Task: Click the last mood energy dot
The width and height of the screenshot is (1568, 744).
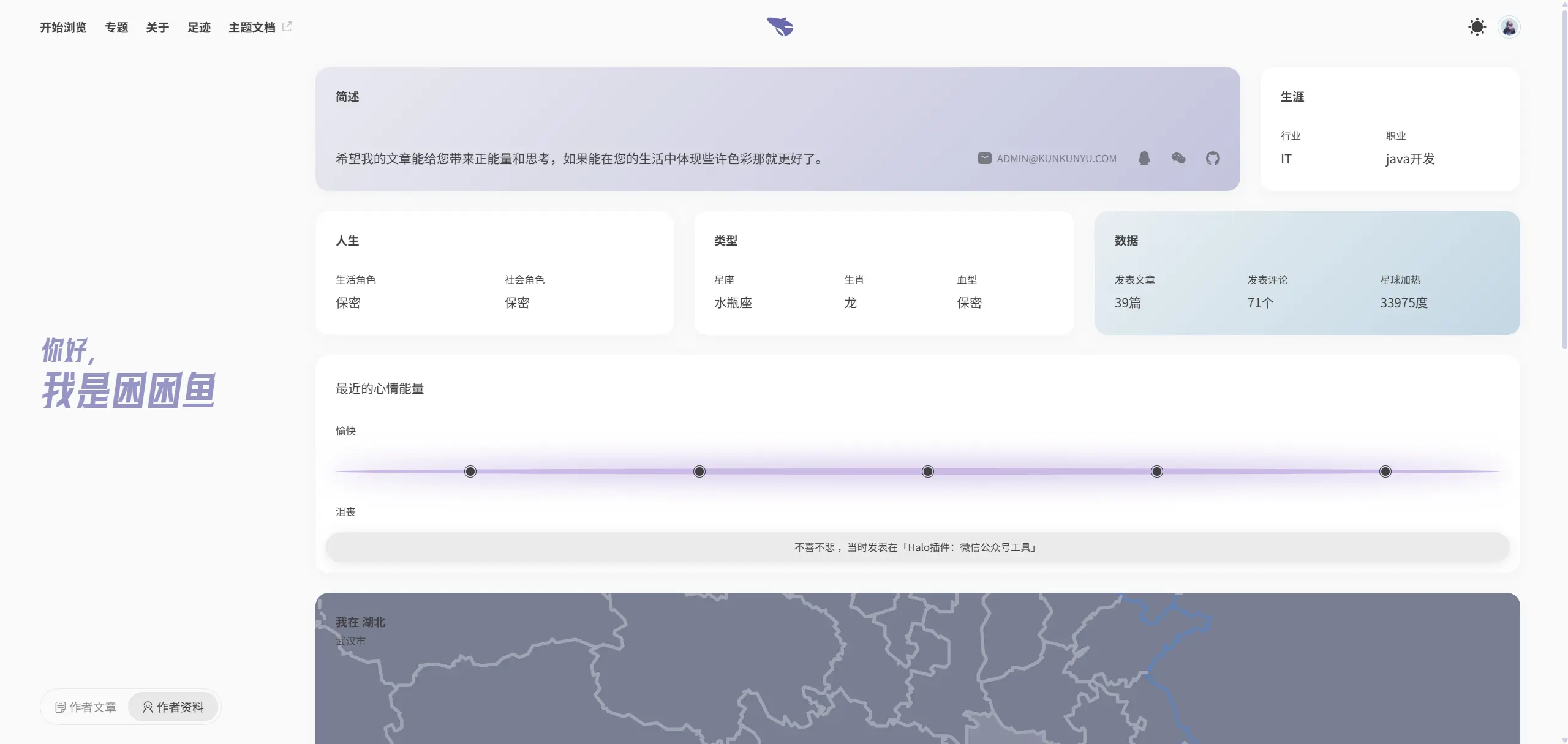Action: click(x=1385, y=472)
